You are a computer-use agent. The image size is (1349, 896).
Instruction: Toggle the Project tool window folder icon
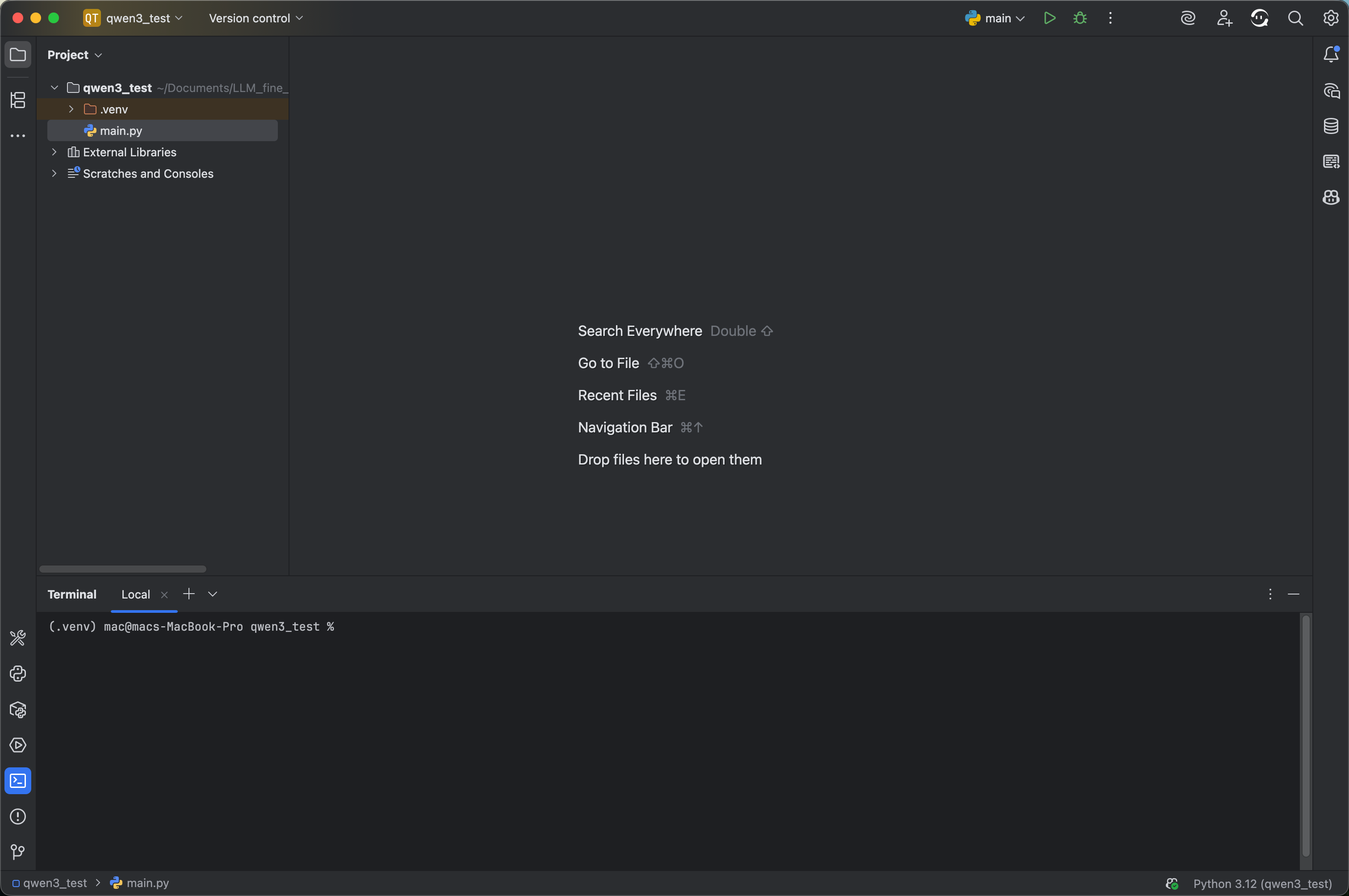(x=18, y=55)
